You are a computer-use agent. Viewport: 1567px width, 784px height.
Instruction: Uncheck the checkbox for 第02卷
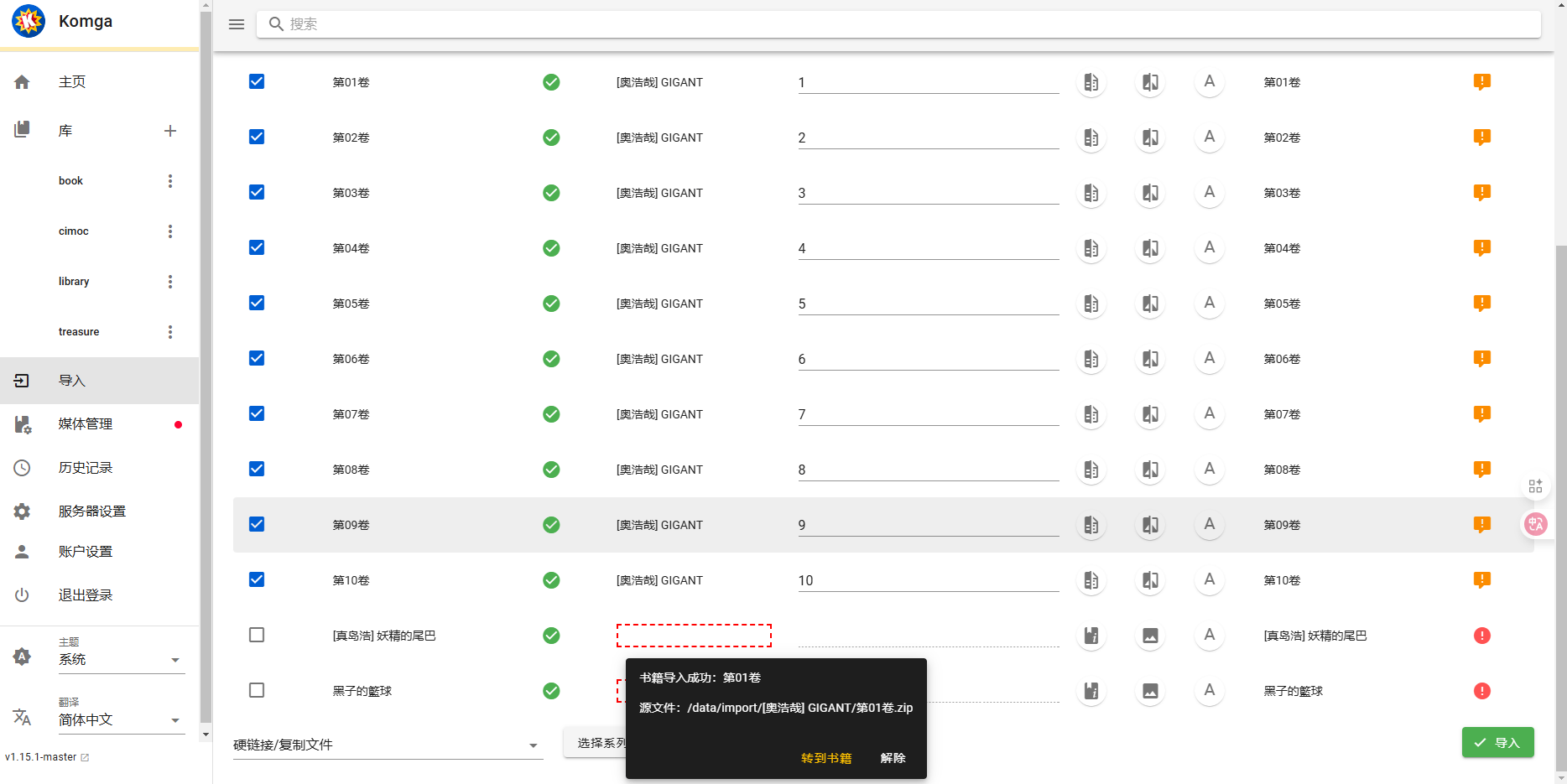coord(257,138)
